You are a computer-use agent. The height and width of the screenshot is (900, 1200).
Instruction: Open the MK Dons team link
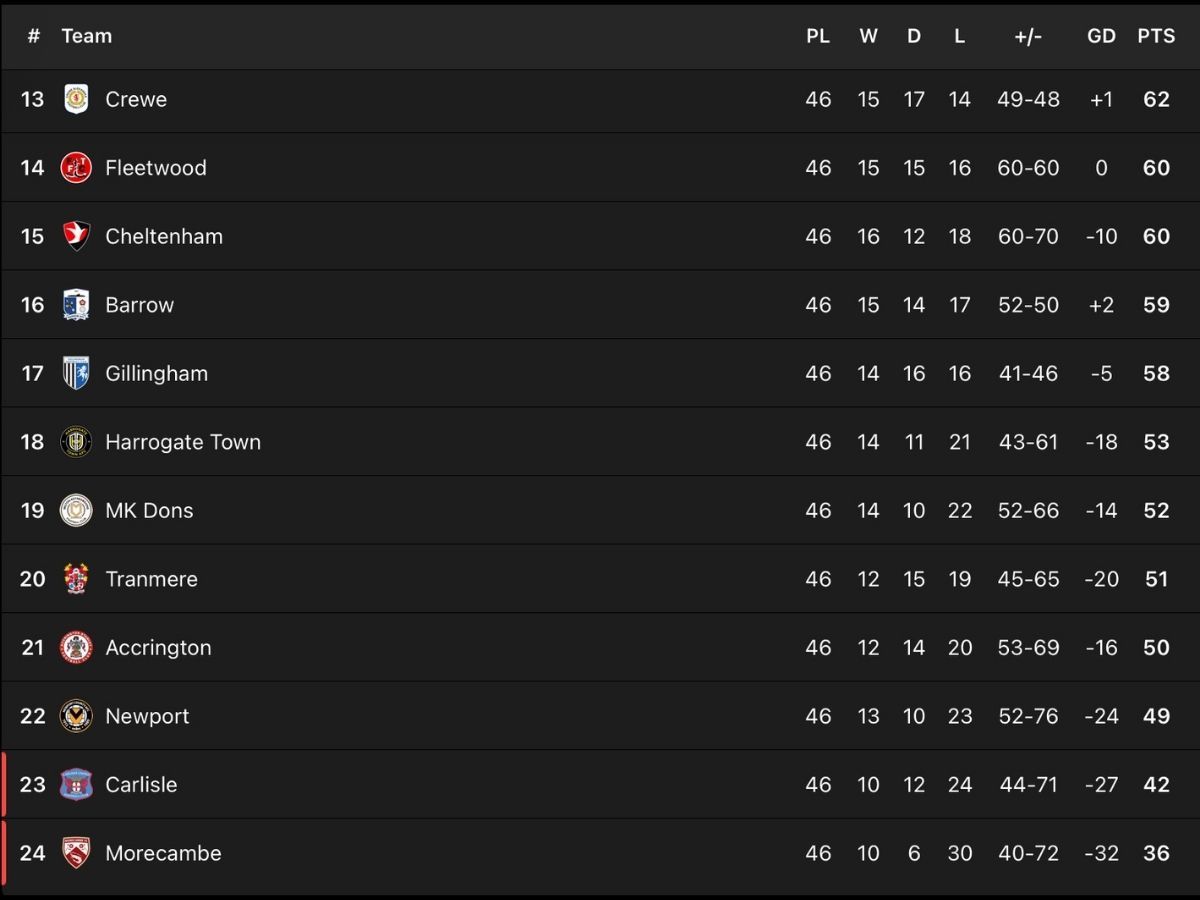tap(149, 510)
